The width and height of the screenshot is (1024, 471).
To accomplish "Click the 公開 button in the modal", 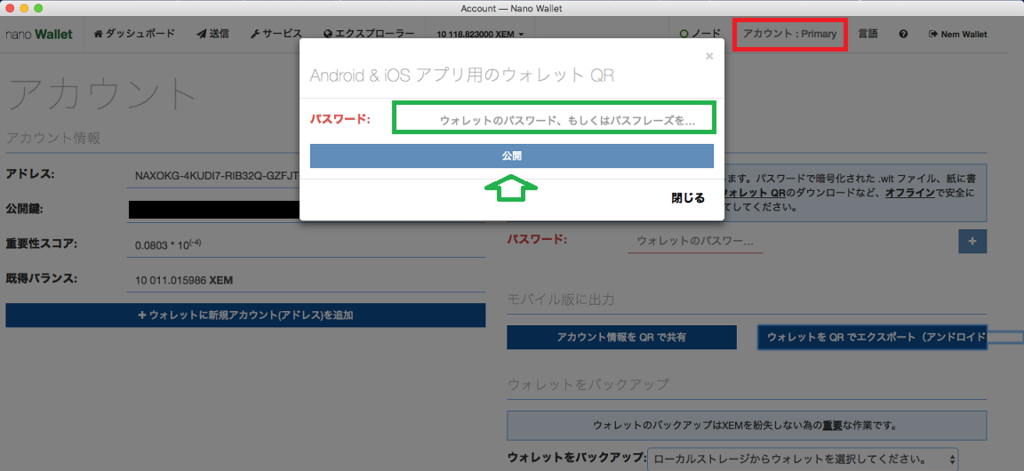I will [511, 156].
